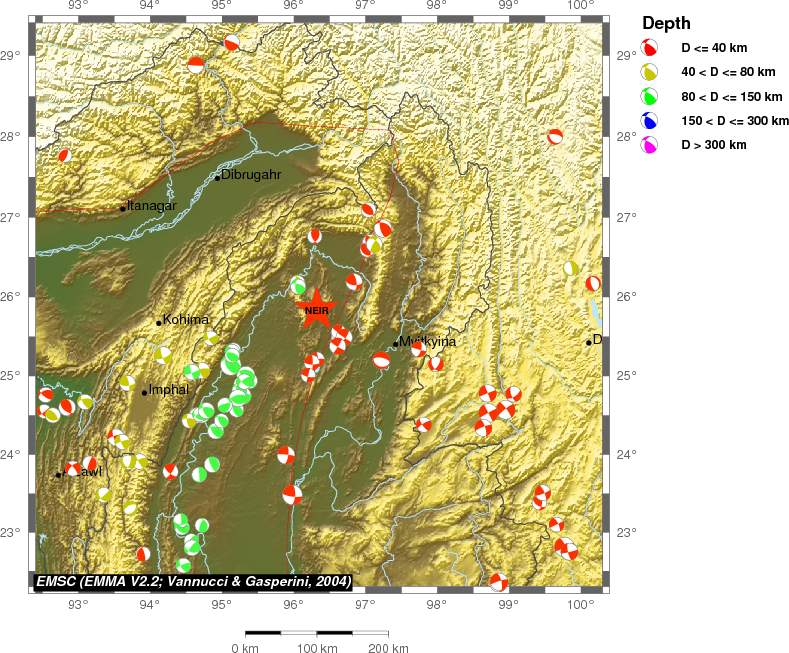789x653 pixels.
Task: Click the red D <= 40 km legend symbol
Action: (649, 47)
